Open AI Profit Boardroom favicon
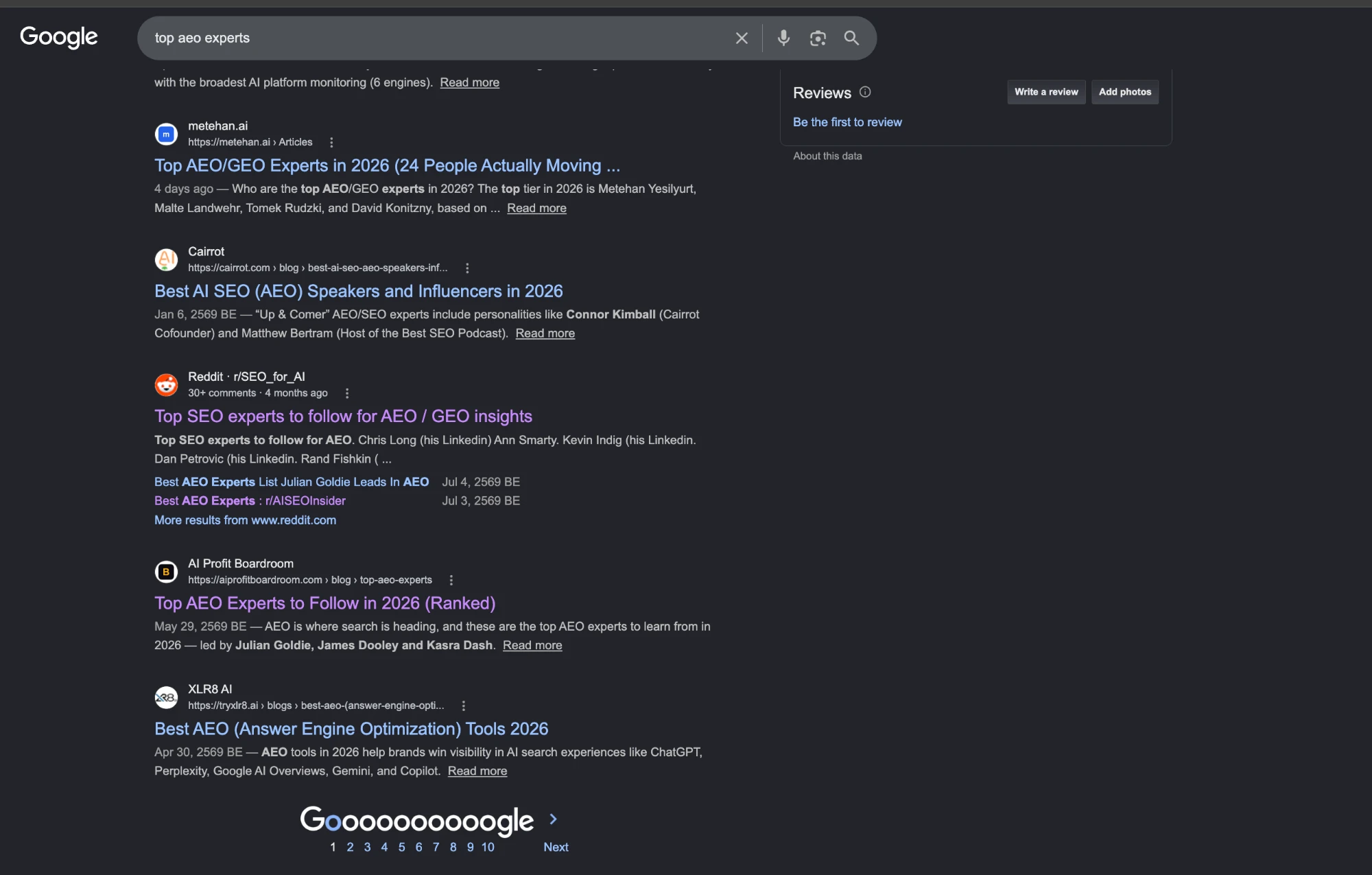 click(x=166, y=572)
